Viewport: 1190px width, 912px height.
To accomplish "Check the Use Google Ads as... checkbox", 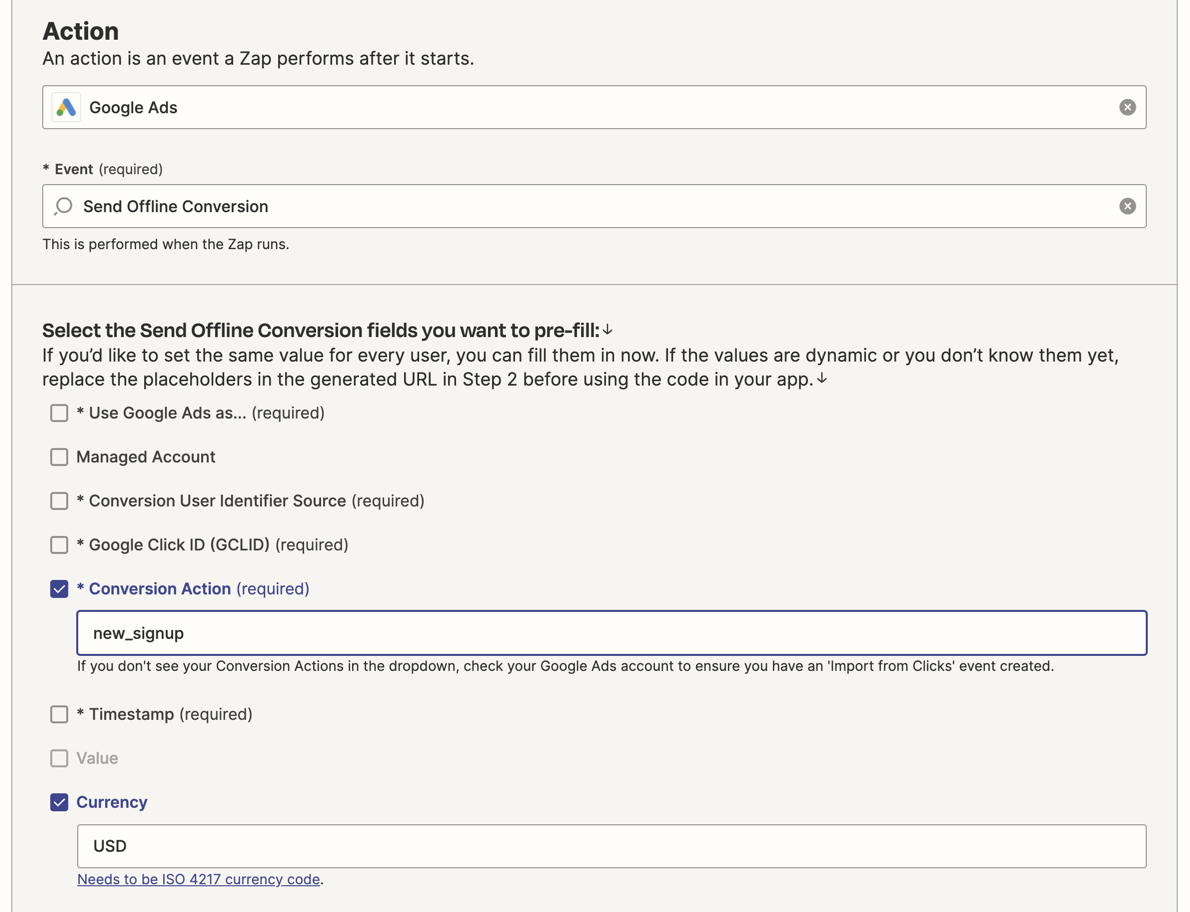I will pyautogui.click(x=59, y=413).
